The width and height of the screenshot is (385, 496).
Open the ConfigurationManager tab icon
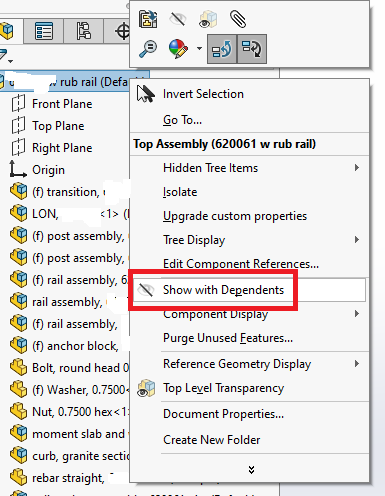click(83, 31)
